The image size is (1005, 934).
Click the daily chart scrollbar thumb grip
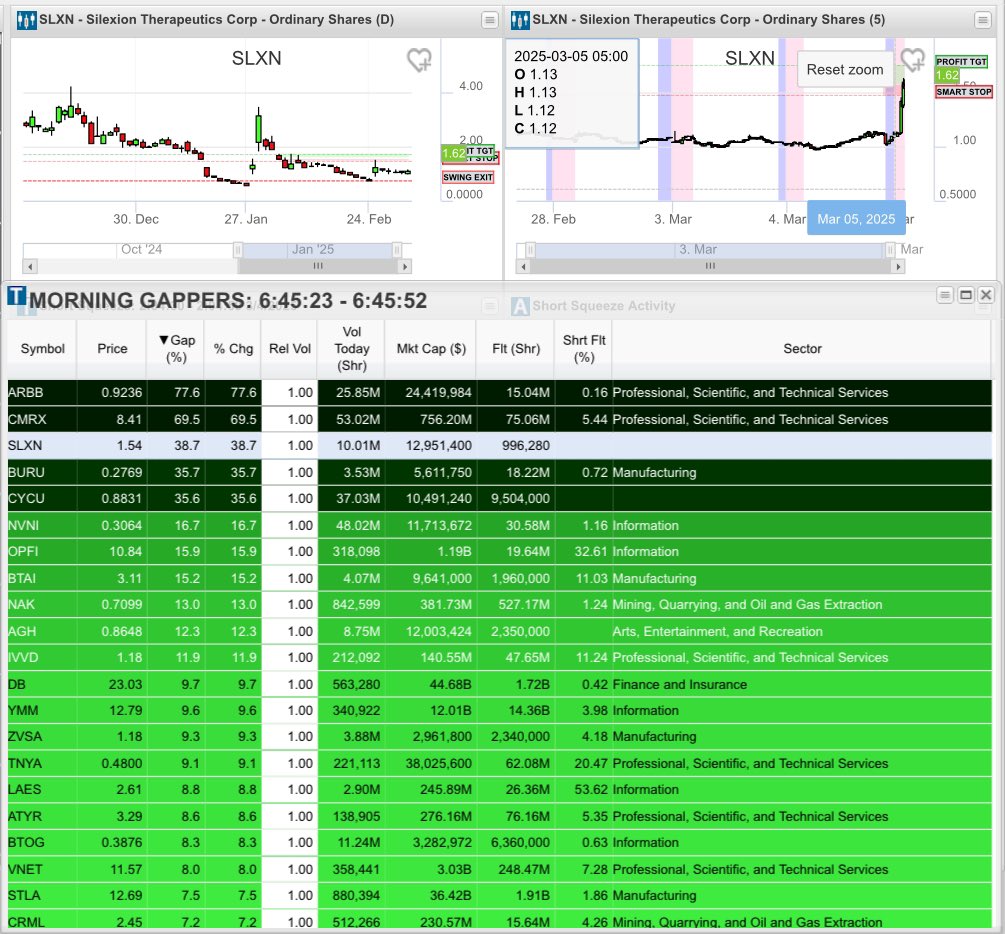(318, 266)
